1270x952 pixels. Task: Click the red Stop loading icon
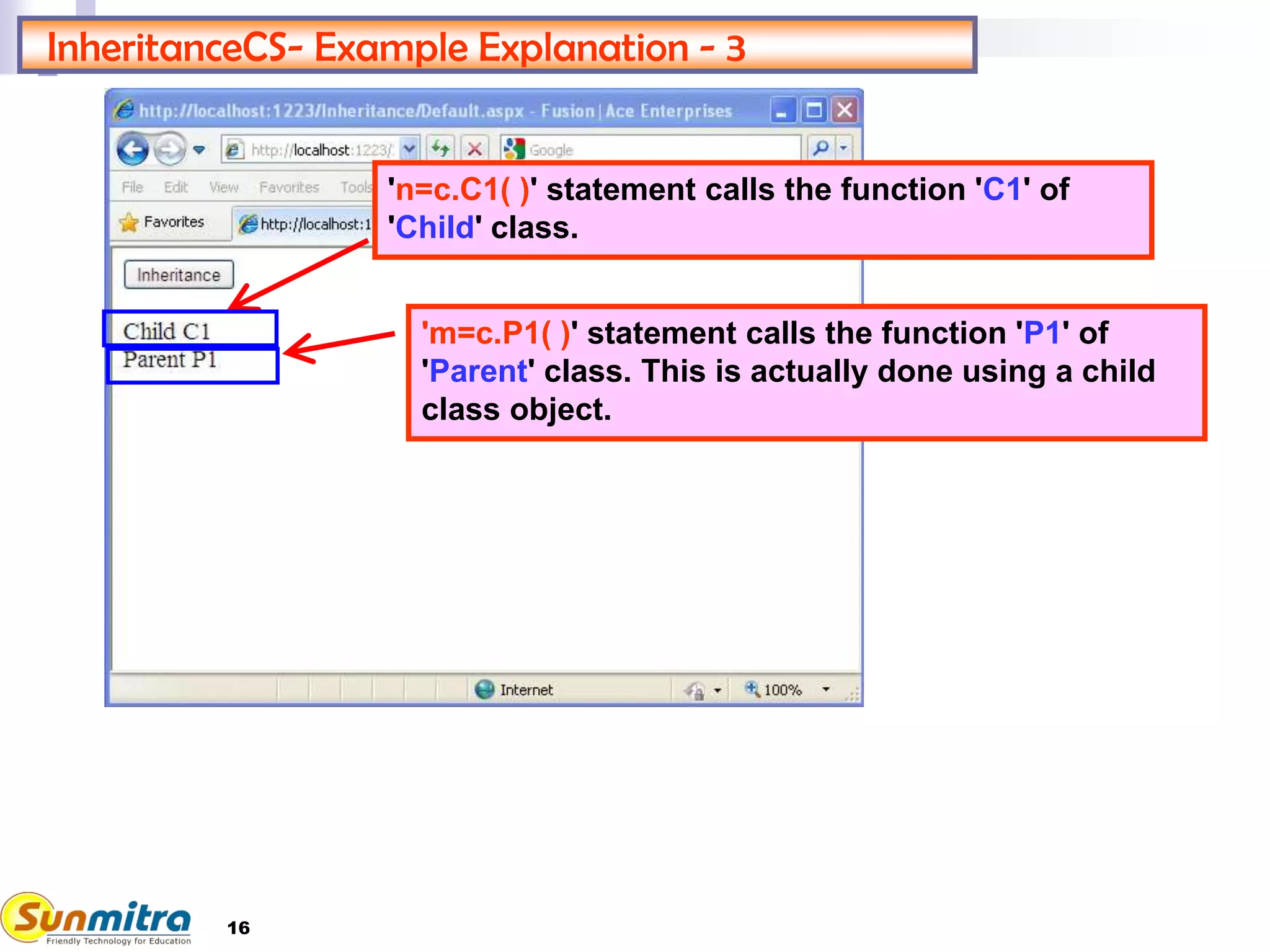(474, 149)
